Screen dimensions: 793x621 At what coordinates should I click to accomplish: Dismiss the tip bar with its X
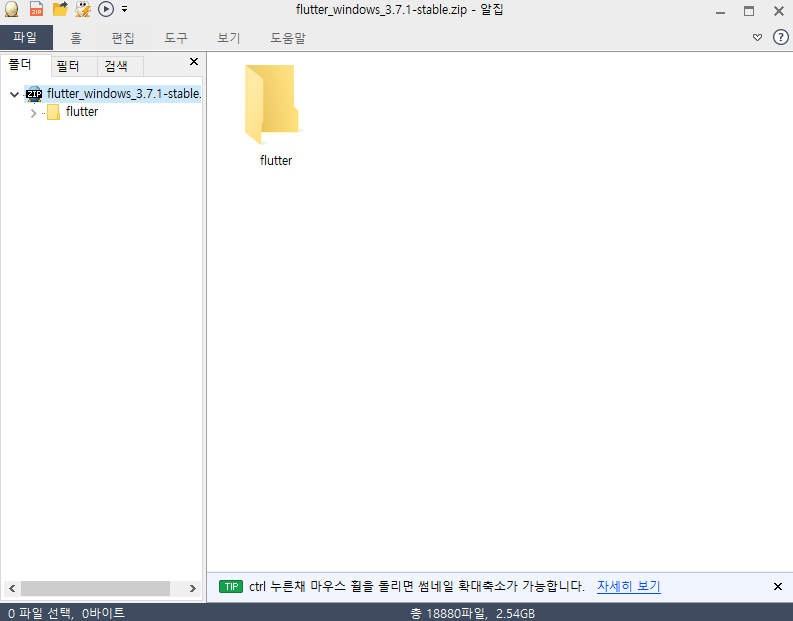tap(778, 587)
